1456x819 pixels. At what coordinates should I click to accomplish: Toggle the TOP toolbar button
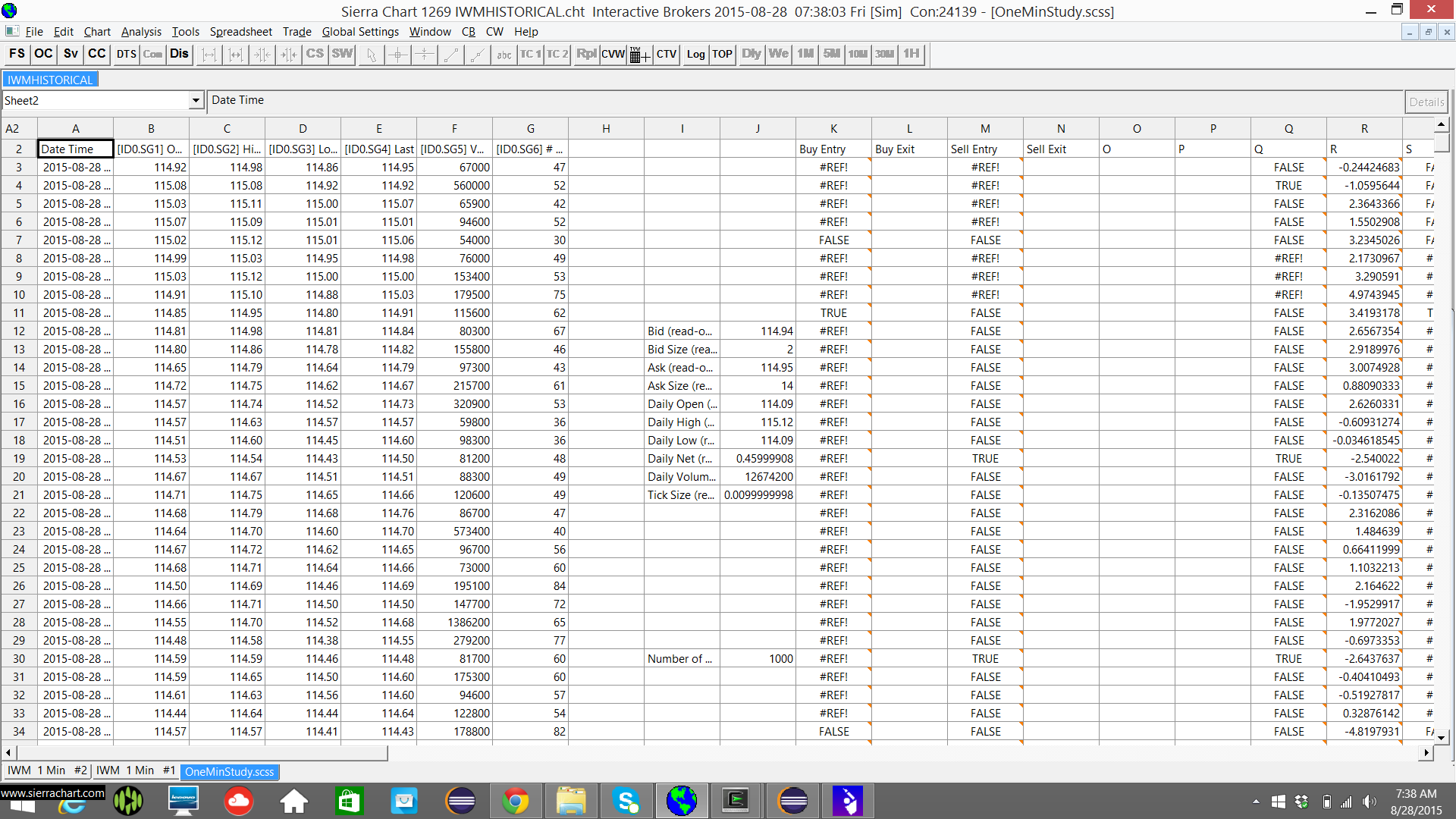point(722,54)
